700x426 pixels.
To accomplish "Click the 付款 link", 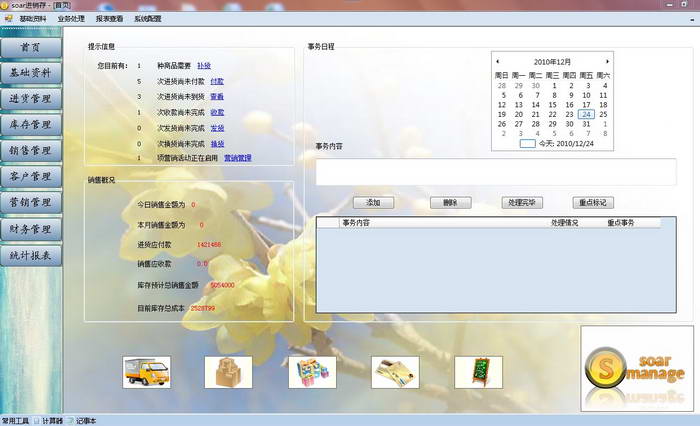I will tap(217, 81).
